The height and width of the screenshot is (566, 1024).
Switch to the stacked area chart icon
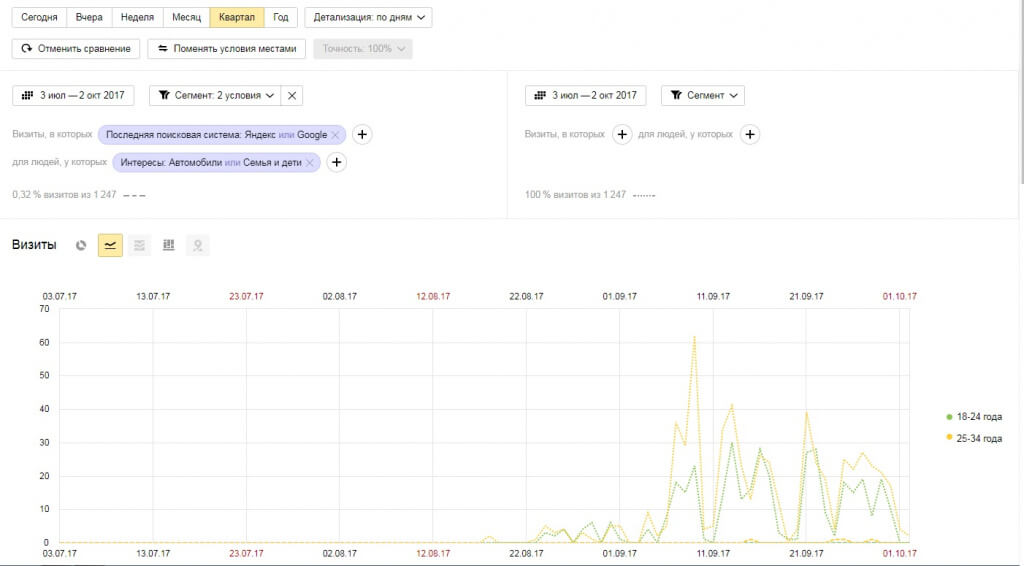point(139,245)
